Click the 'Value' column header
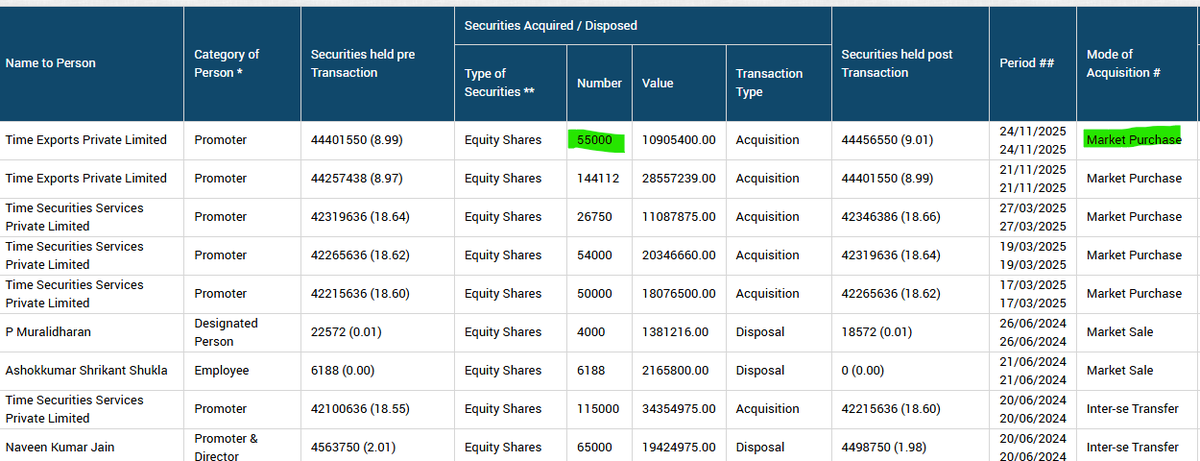Image resolution: width=1200 pixels, height=461 pixels. [x=658, y=83]
